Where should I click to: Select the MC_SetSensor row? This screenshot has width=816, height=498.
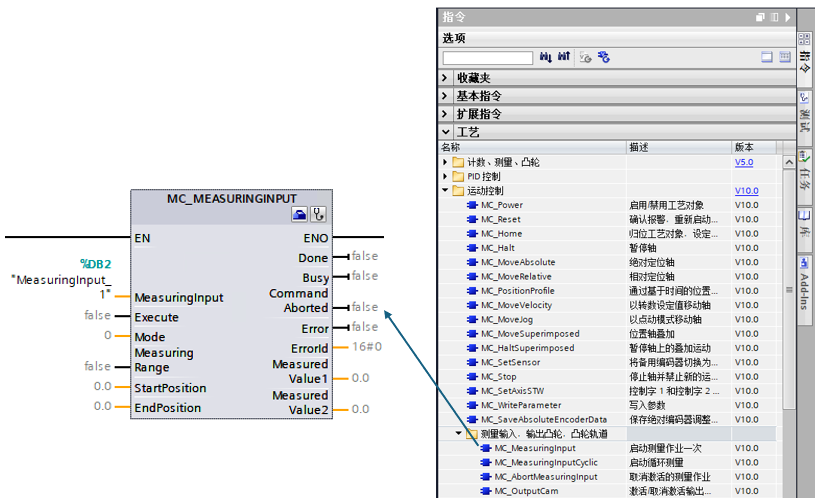point(607,363)
